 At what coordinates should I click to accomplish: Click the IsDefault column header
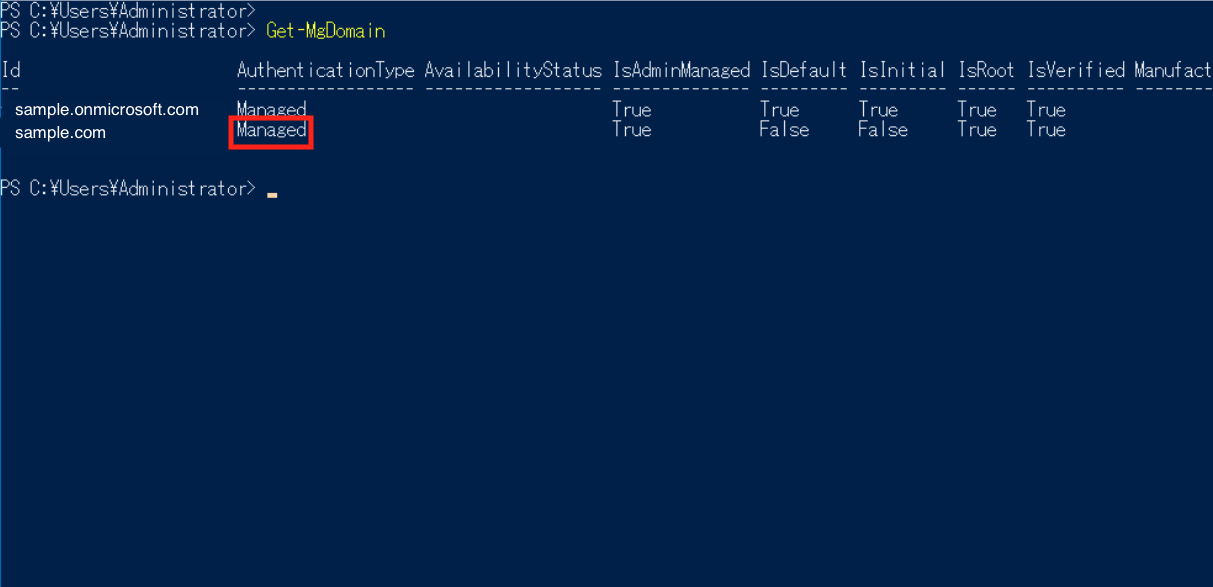(x=804, y=71)
